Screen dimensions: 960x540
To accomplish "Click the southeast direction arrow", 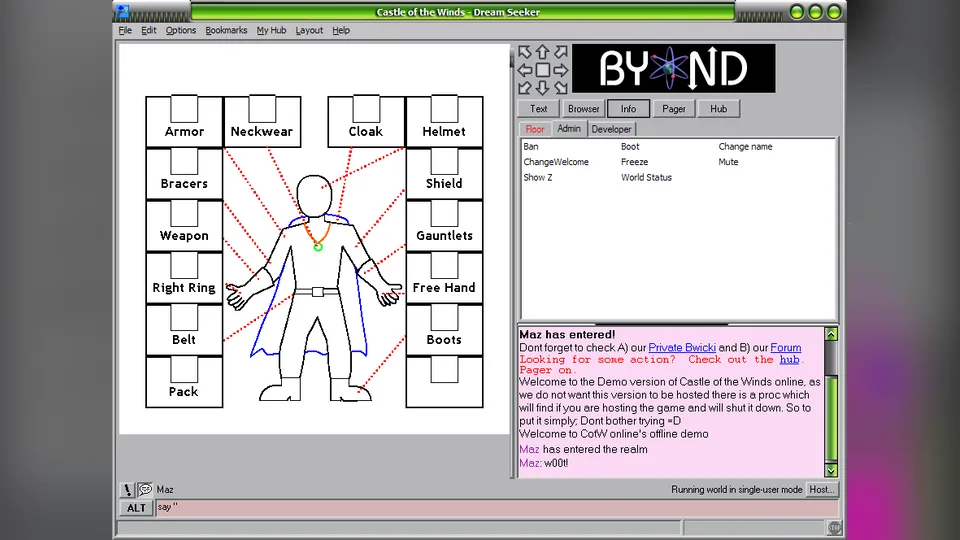I will pos(561,88).
